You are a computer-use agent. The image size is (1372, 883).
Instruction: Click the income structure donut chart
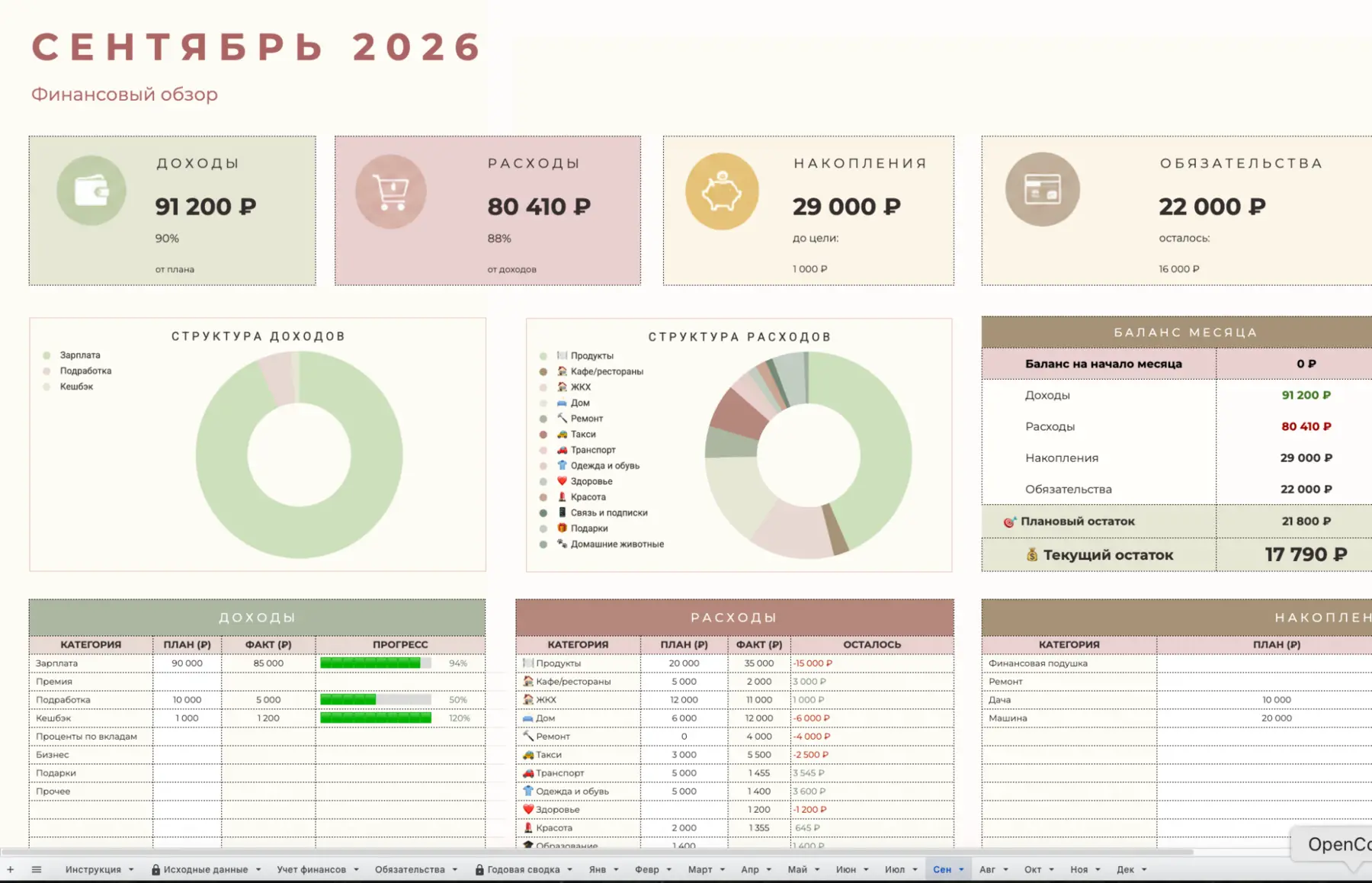[299, 455]
